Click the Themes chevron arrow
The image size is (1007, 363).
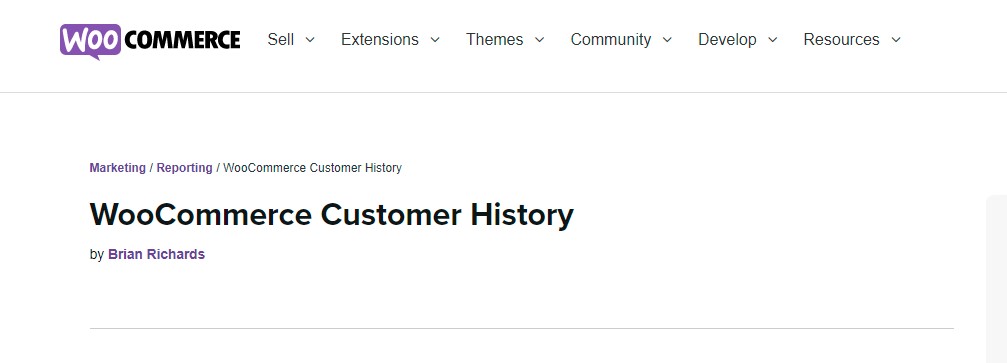point(539,40)
